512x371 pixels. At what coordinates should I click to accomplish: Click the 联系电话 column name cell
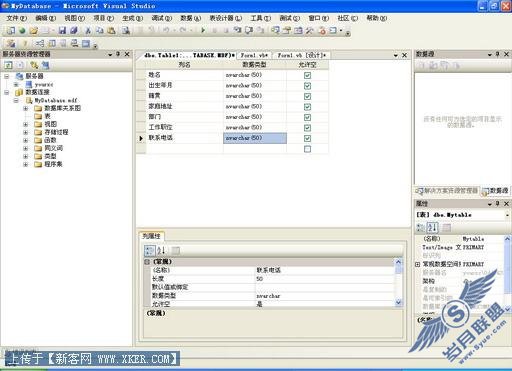pyautogui.click(x=184, y=138)
